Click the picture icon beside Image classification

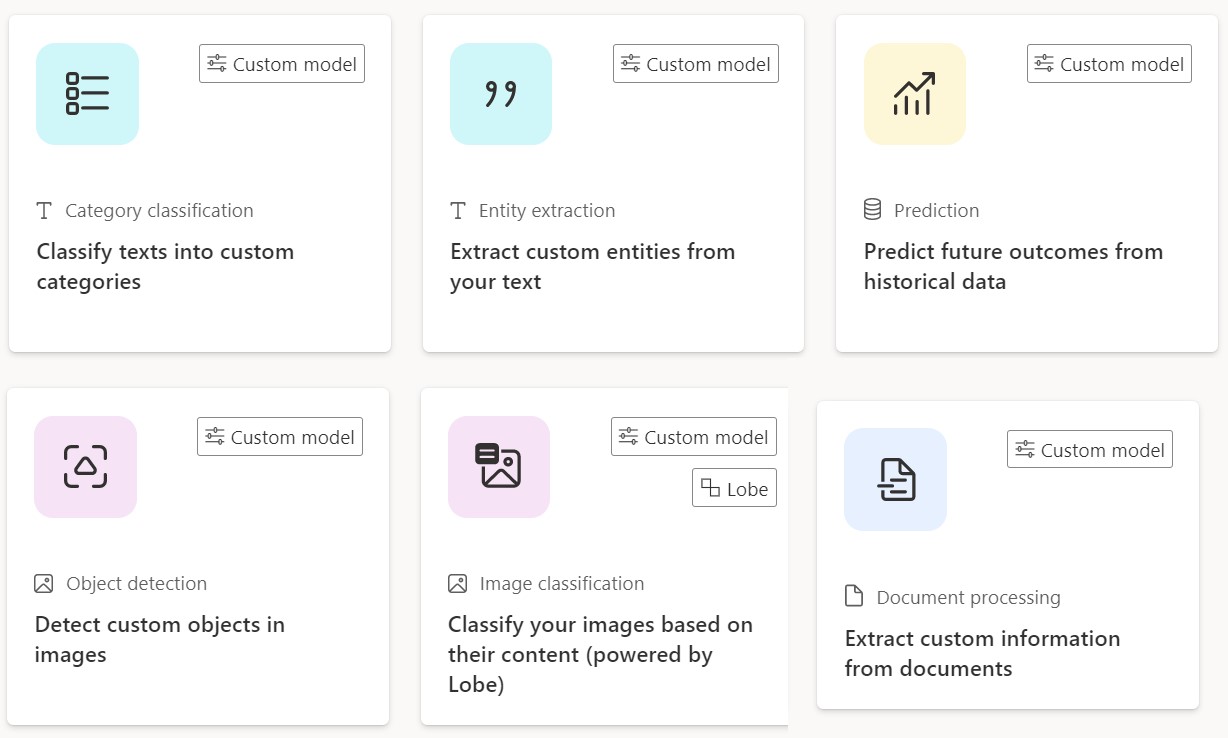point(457,583)
